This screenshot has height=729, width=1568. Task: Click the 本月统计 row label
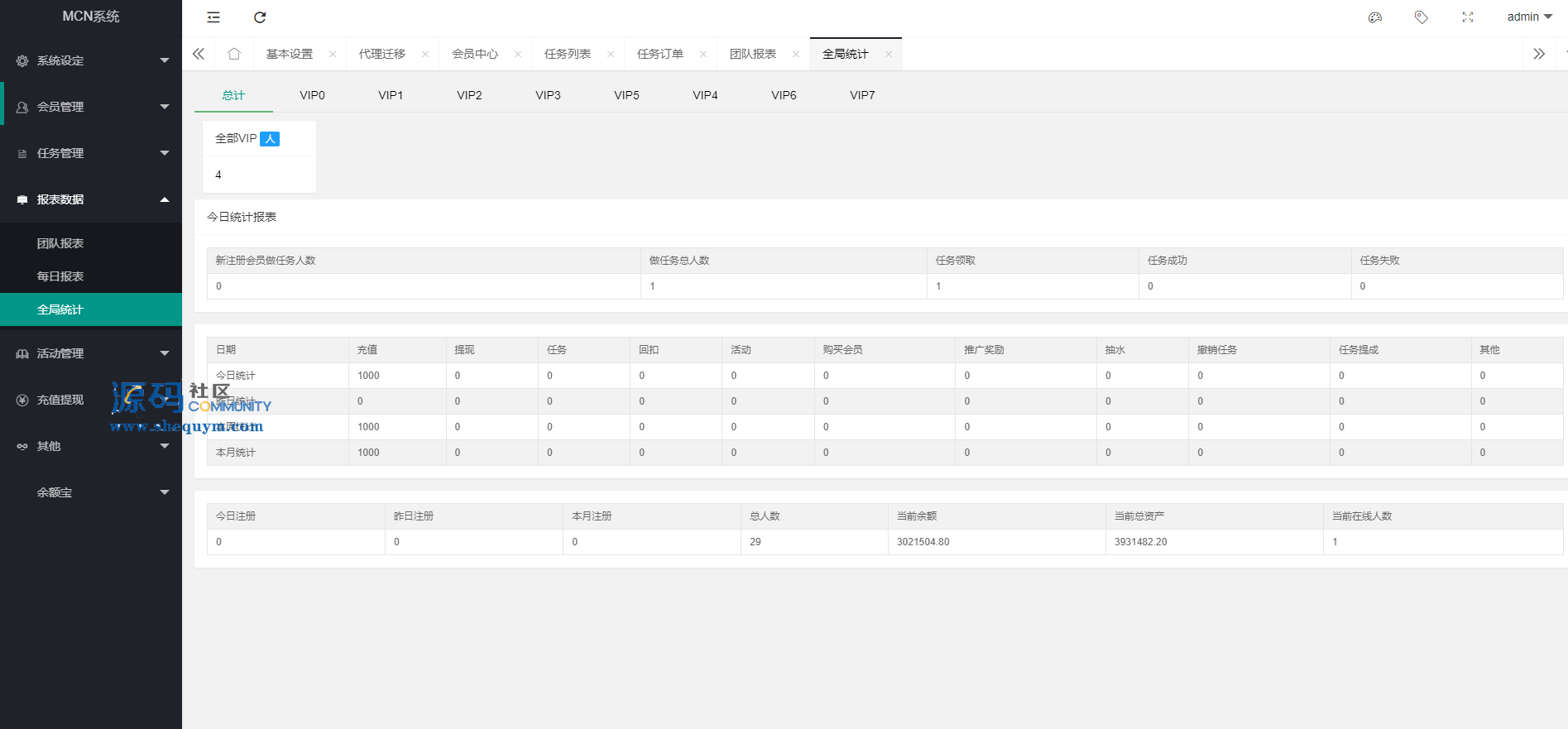pyautogui.click(x=236, y=453)
